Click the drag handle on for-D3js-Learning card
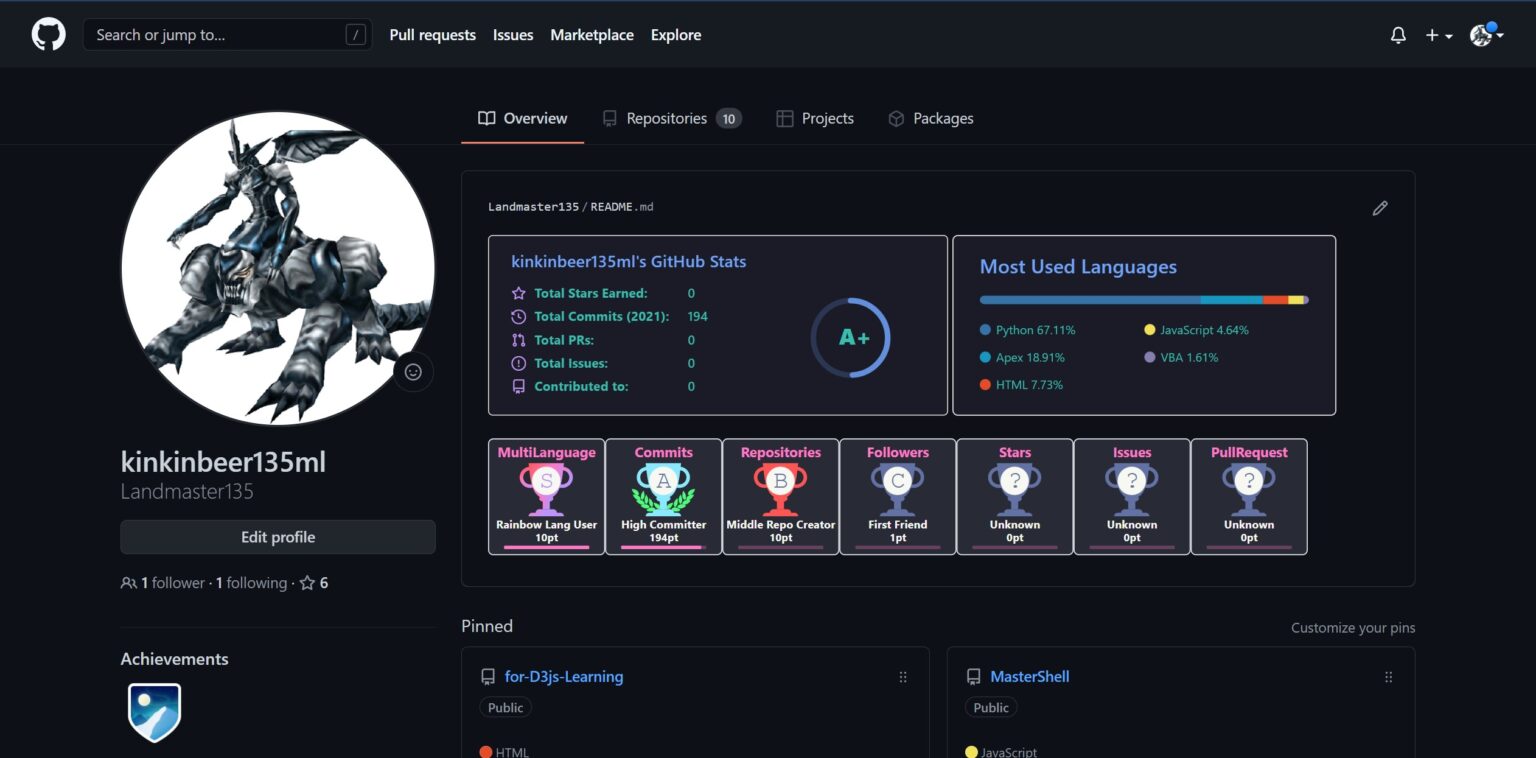1536x758 pixels. click(903, 676)
